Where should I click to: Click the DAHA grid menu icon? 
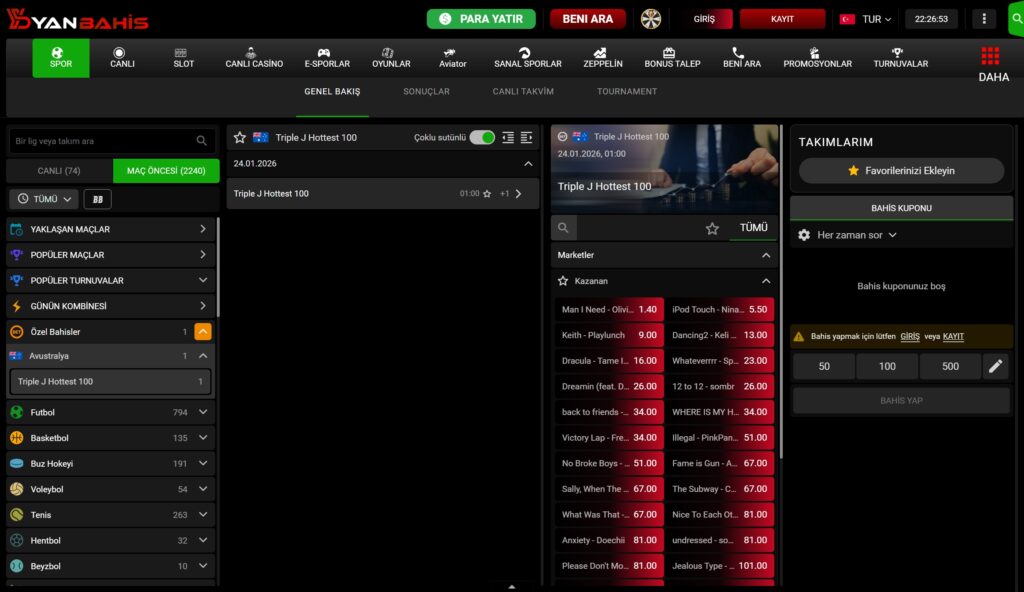(x=990, y=55)
